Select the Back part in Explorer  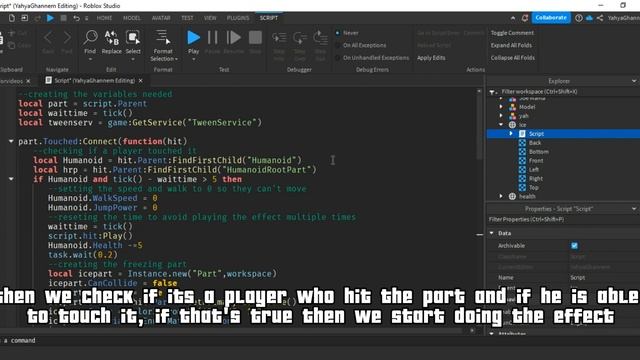pos(535,142)
